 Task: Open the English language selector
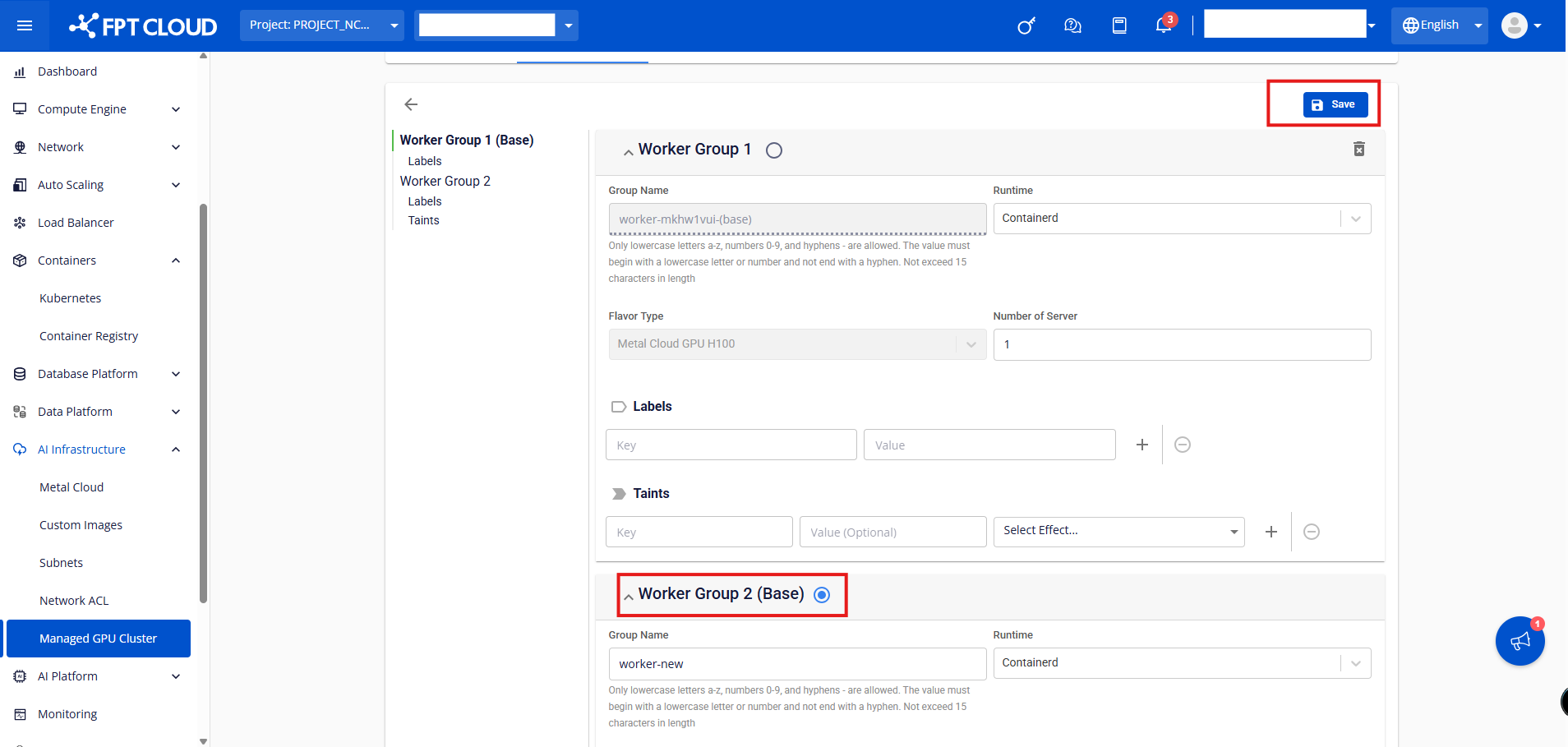1439,25
